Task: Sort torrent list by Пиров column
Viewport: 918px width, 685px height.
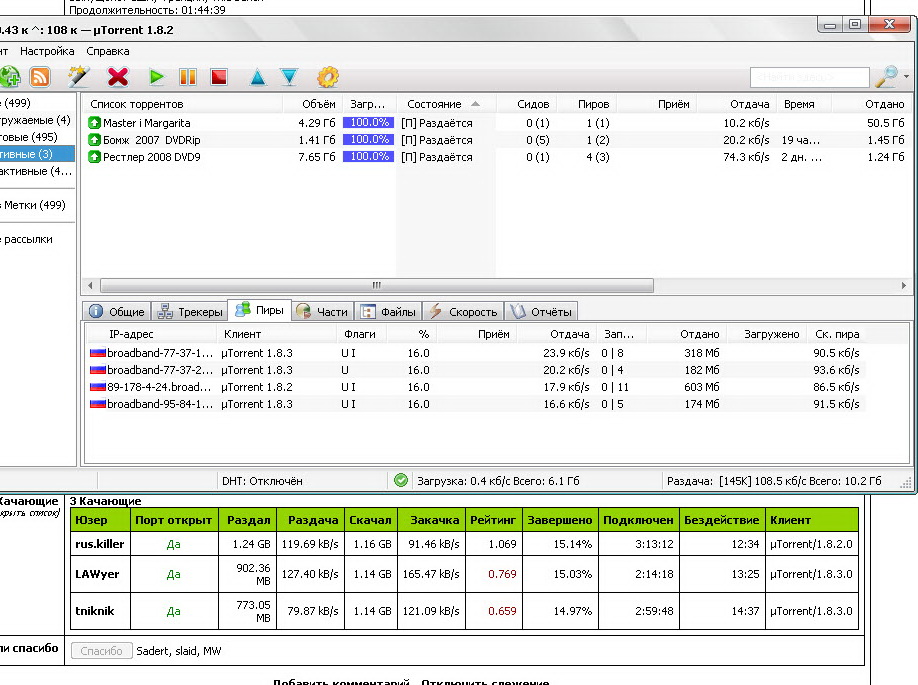Action: 587,104
